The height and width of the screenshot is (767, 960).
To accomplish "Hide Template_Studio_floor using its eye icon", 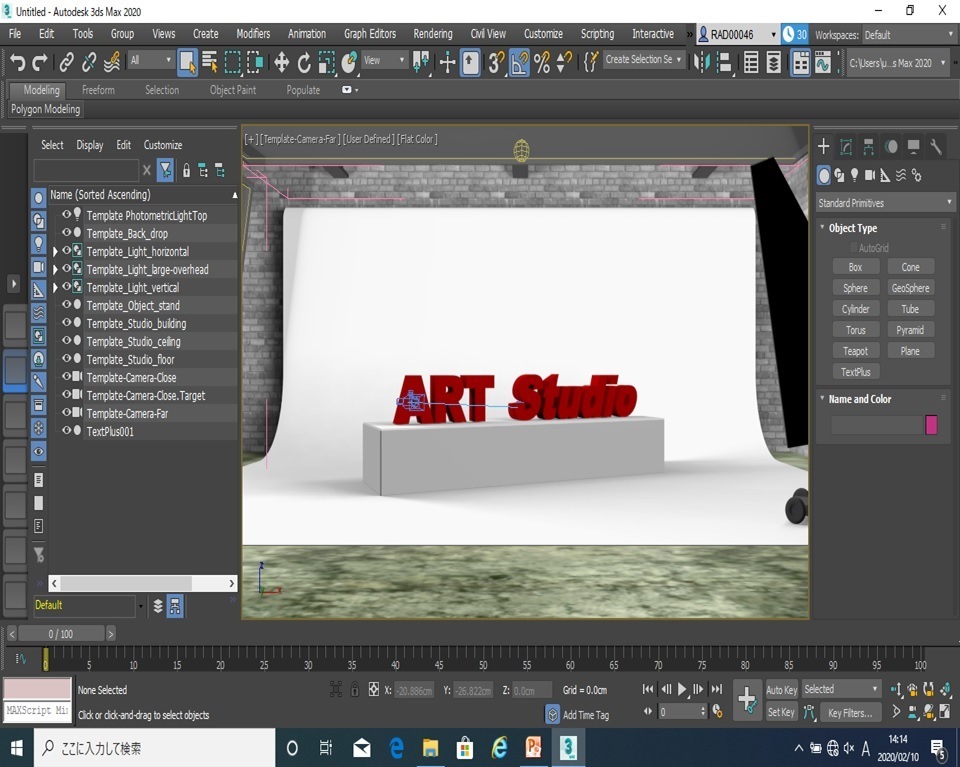I will point(66,358).
